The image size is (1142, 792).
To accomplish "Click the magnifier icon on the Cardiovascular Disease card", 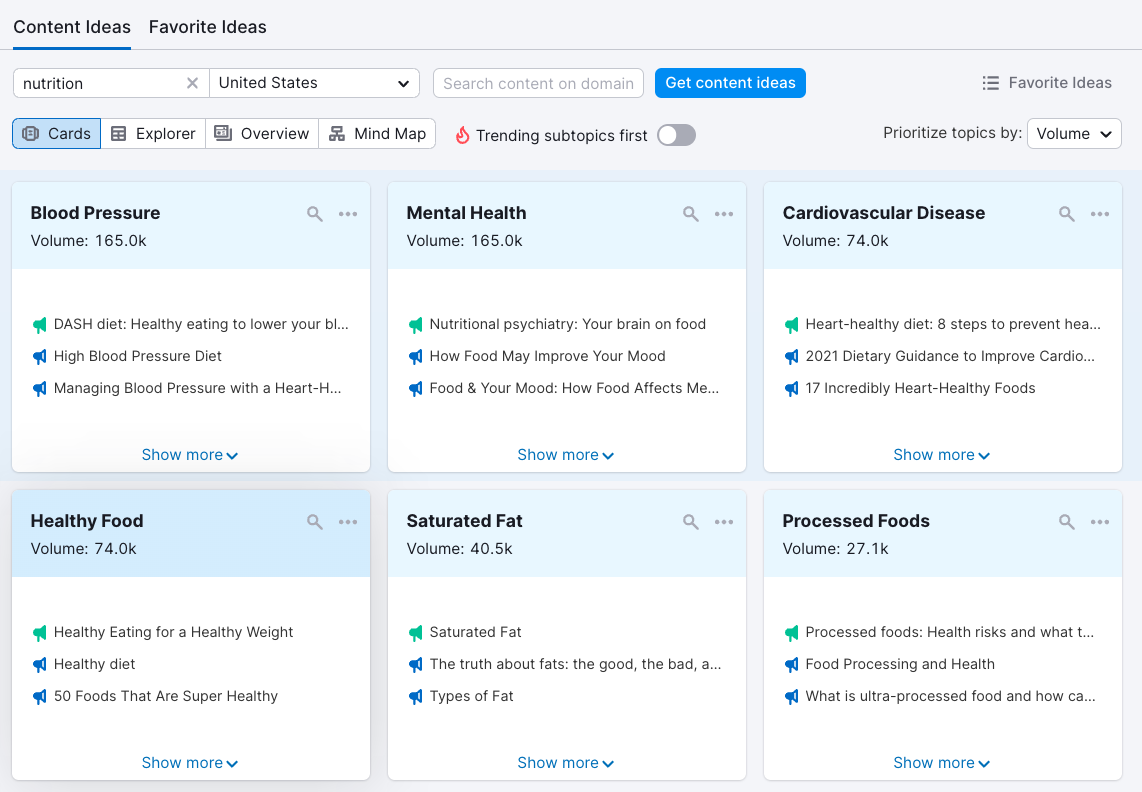I will pos(1066,213).
